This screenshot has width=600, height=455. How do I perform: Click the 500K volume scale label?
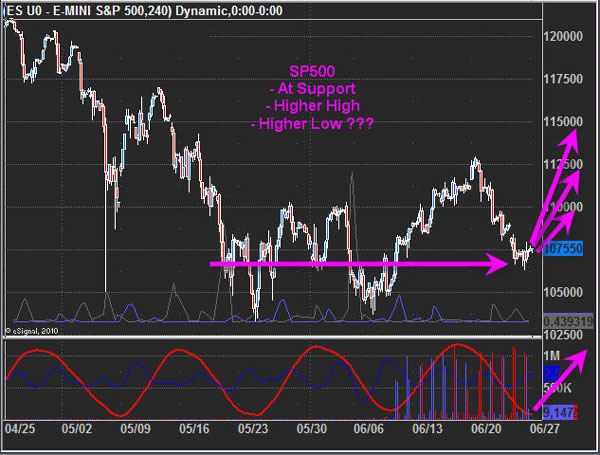558,387
